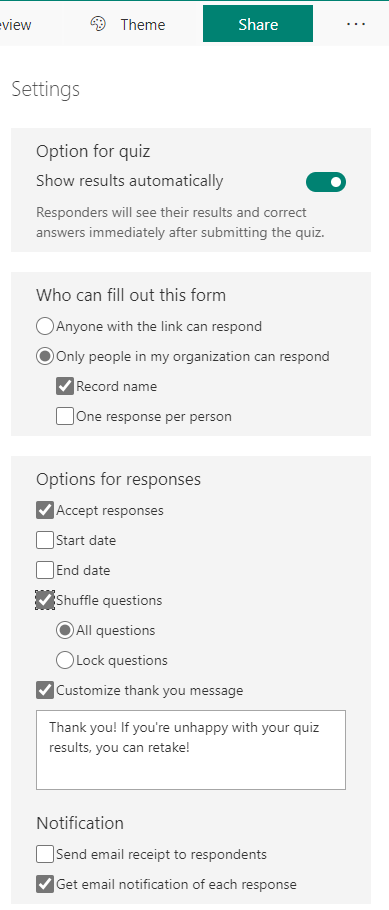Choose the Lock questions radio button
Screen dimensions: 389x910
(65, 660)
